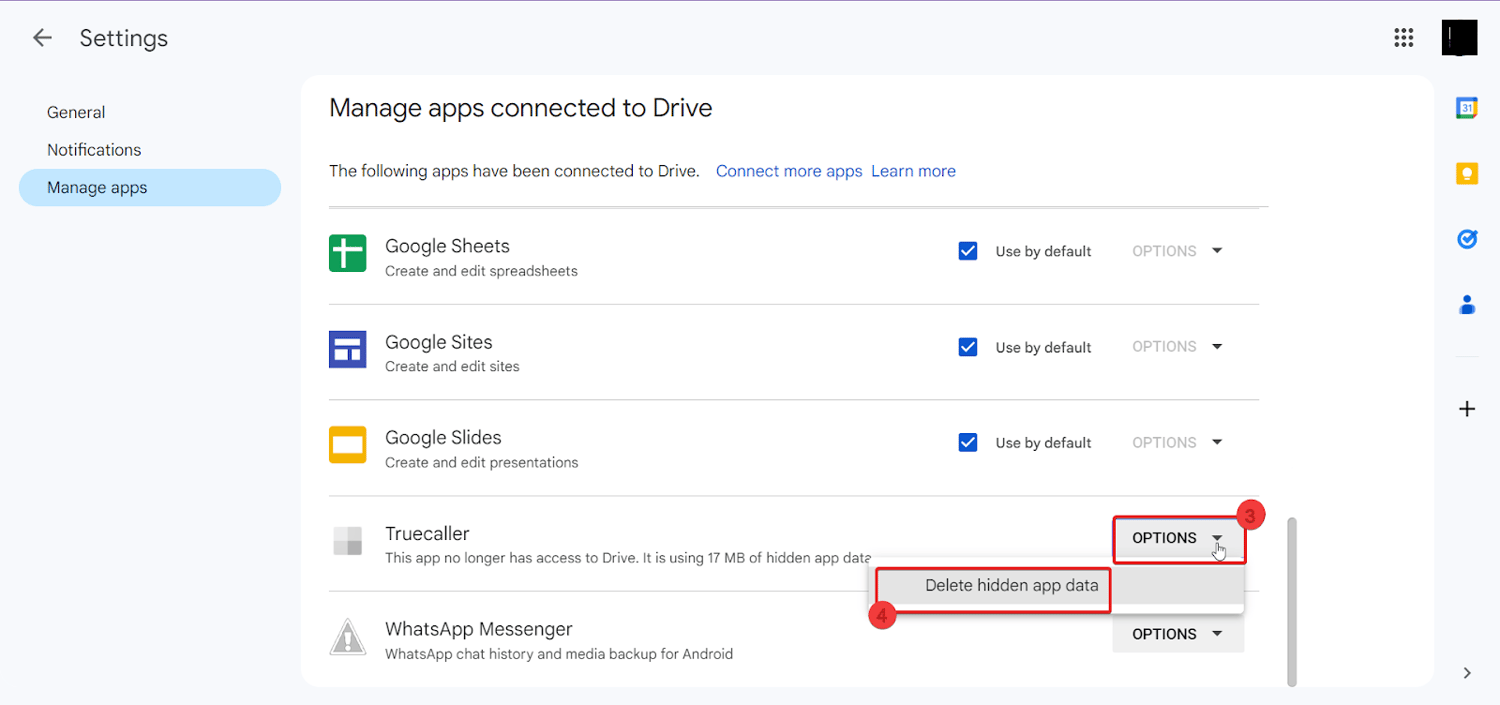Choose Delete hidden app data

[x=1012, y=586]
